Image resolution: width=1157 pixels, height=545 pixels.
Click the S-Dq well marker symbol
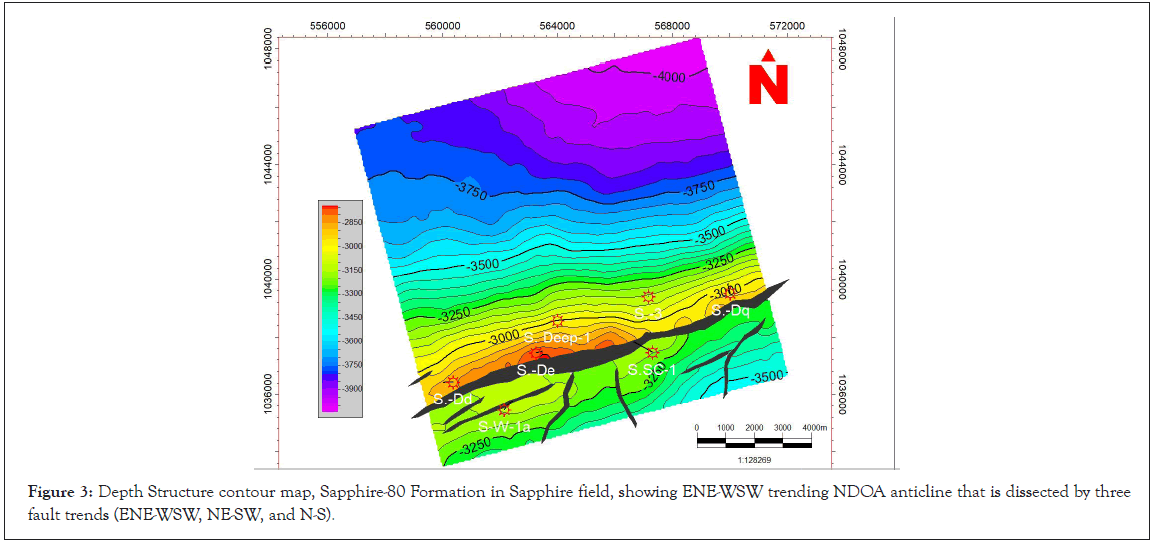732,293
